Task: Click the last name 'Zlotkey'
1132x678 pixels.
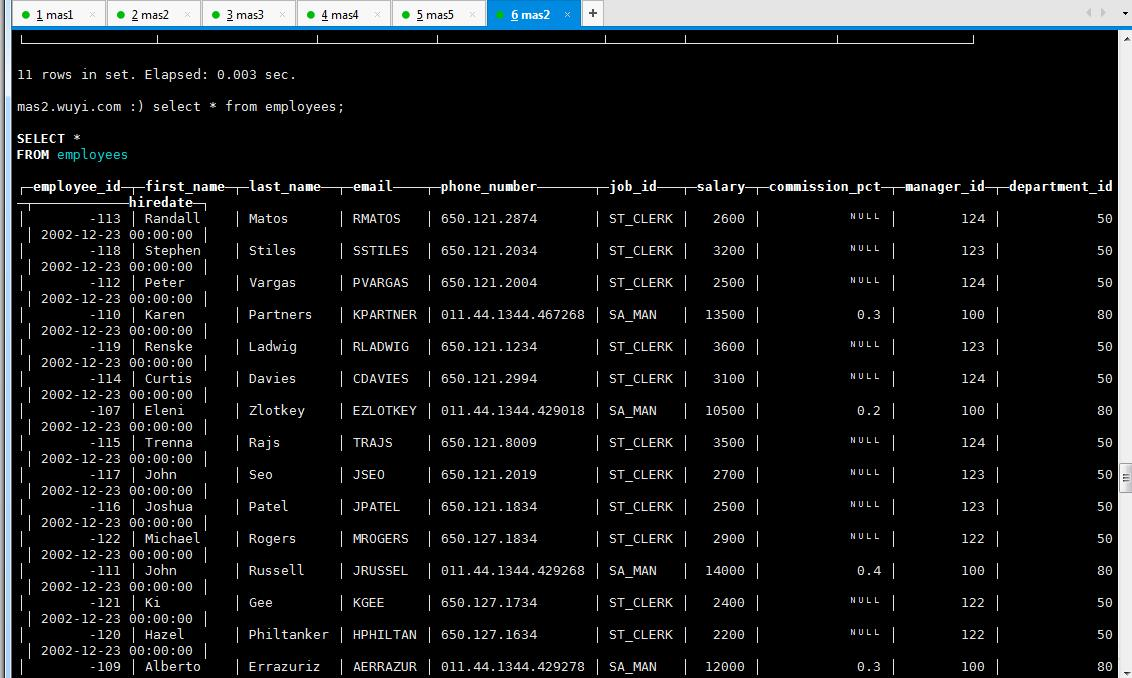Action: click(x=277, y=410)
